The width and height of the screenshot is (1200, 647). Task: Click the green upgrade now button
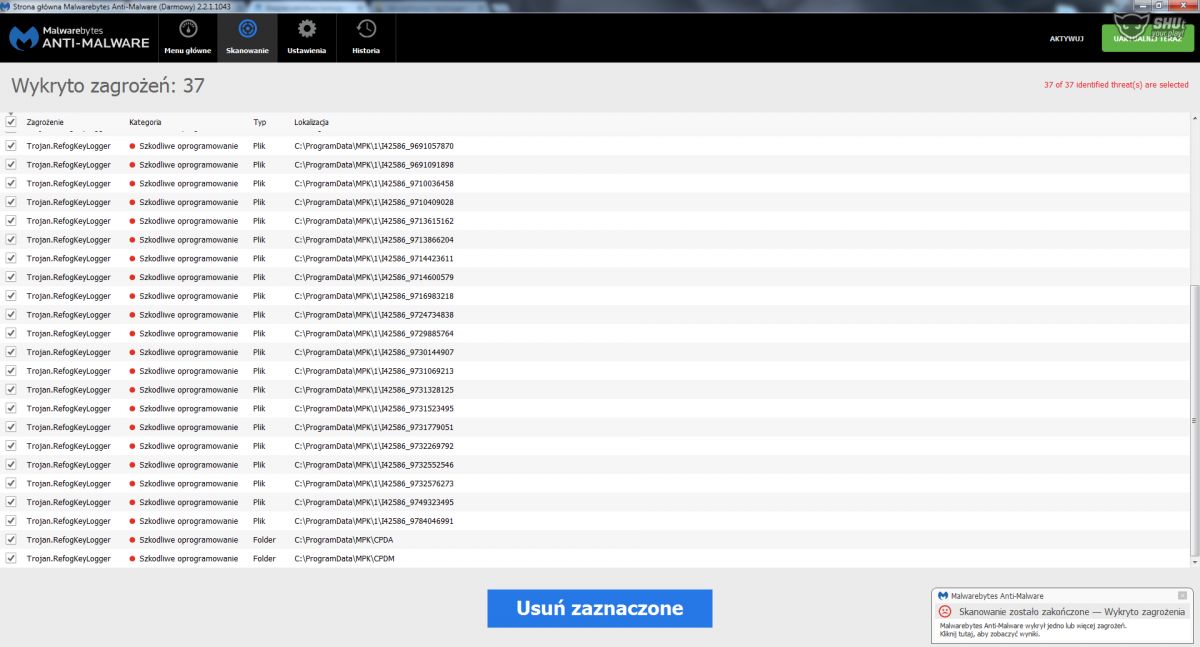[1147, 38]
